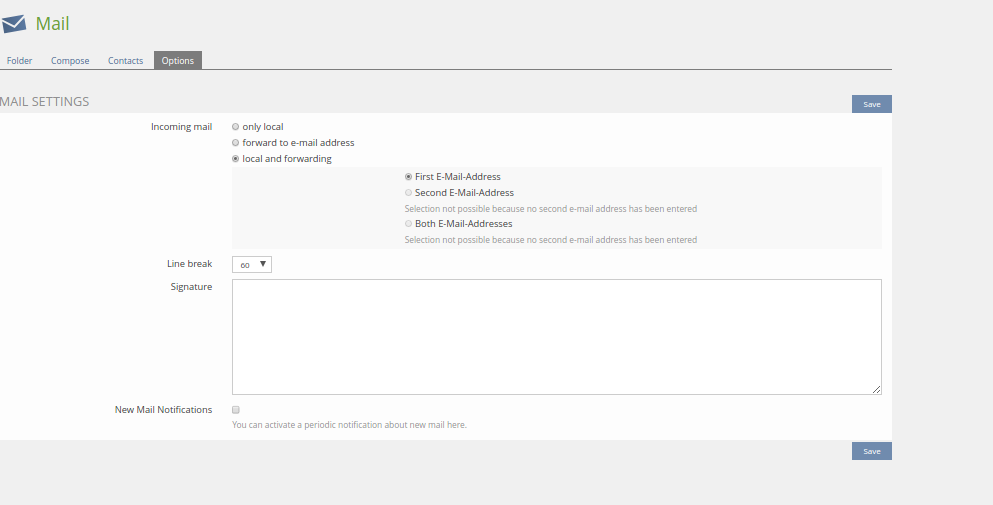
Task: Switch to the Folder tab
Action: [x=19, y=61]
